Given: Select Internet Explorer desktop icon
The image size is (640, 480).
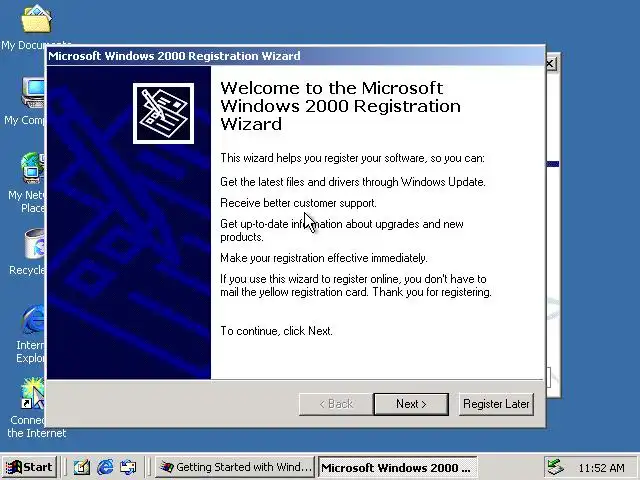Looking at the screenshot, I should click(x=31, y=334).
